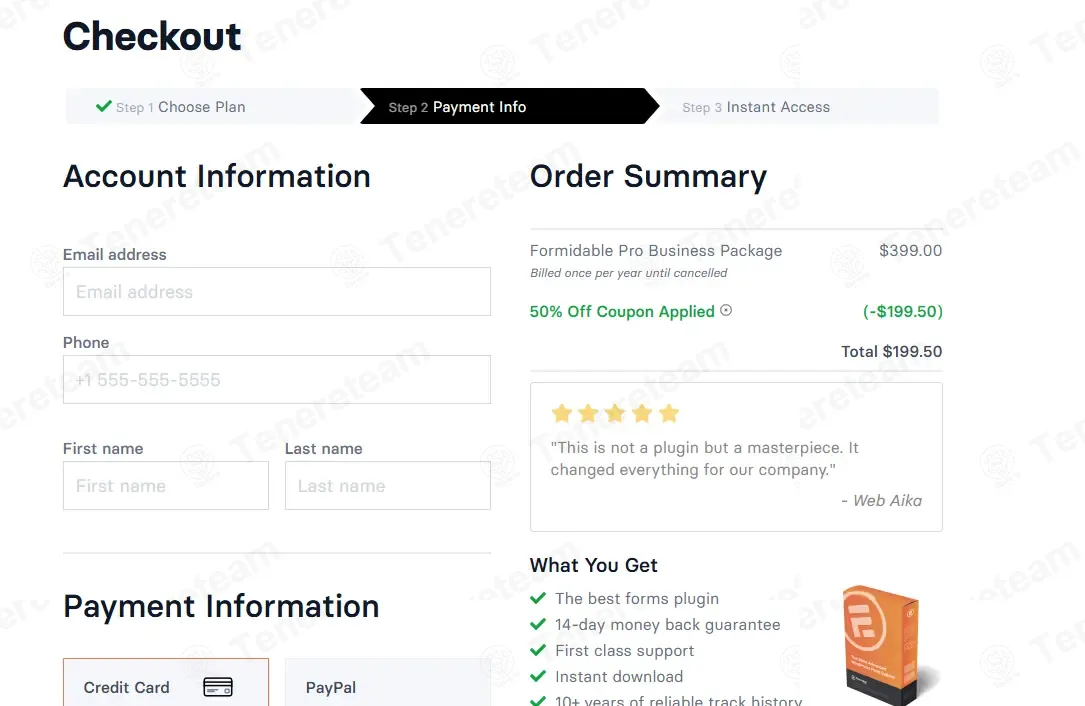Click the green checkmark beside Step 1
The image size is (1085, 706).
click(104, 106)
